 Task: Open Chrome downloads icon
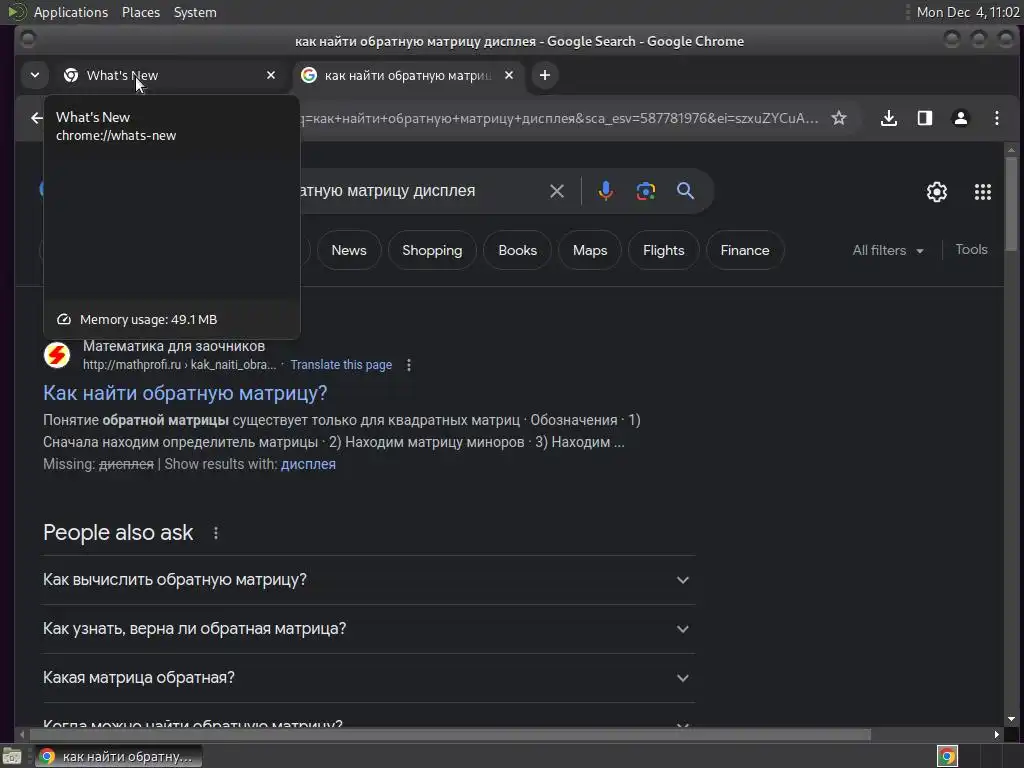tap(889, 118)
